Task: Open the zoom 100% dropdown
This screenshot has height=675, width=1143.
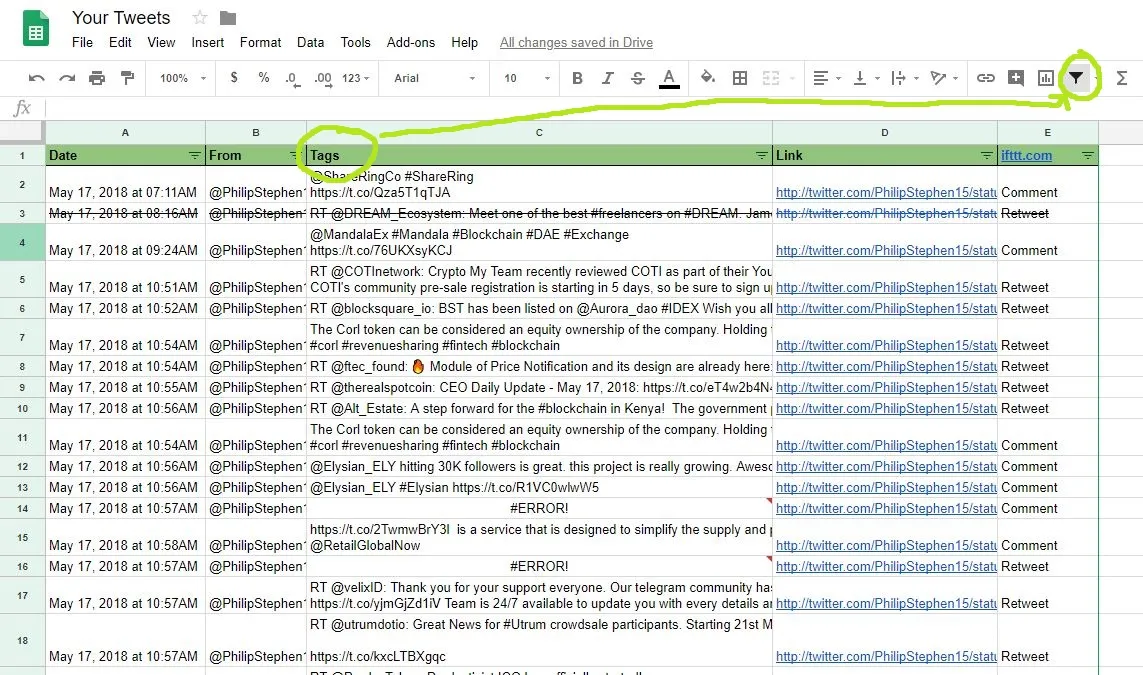Action: 183,78
